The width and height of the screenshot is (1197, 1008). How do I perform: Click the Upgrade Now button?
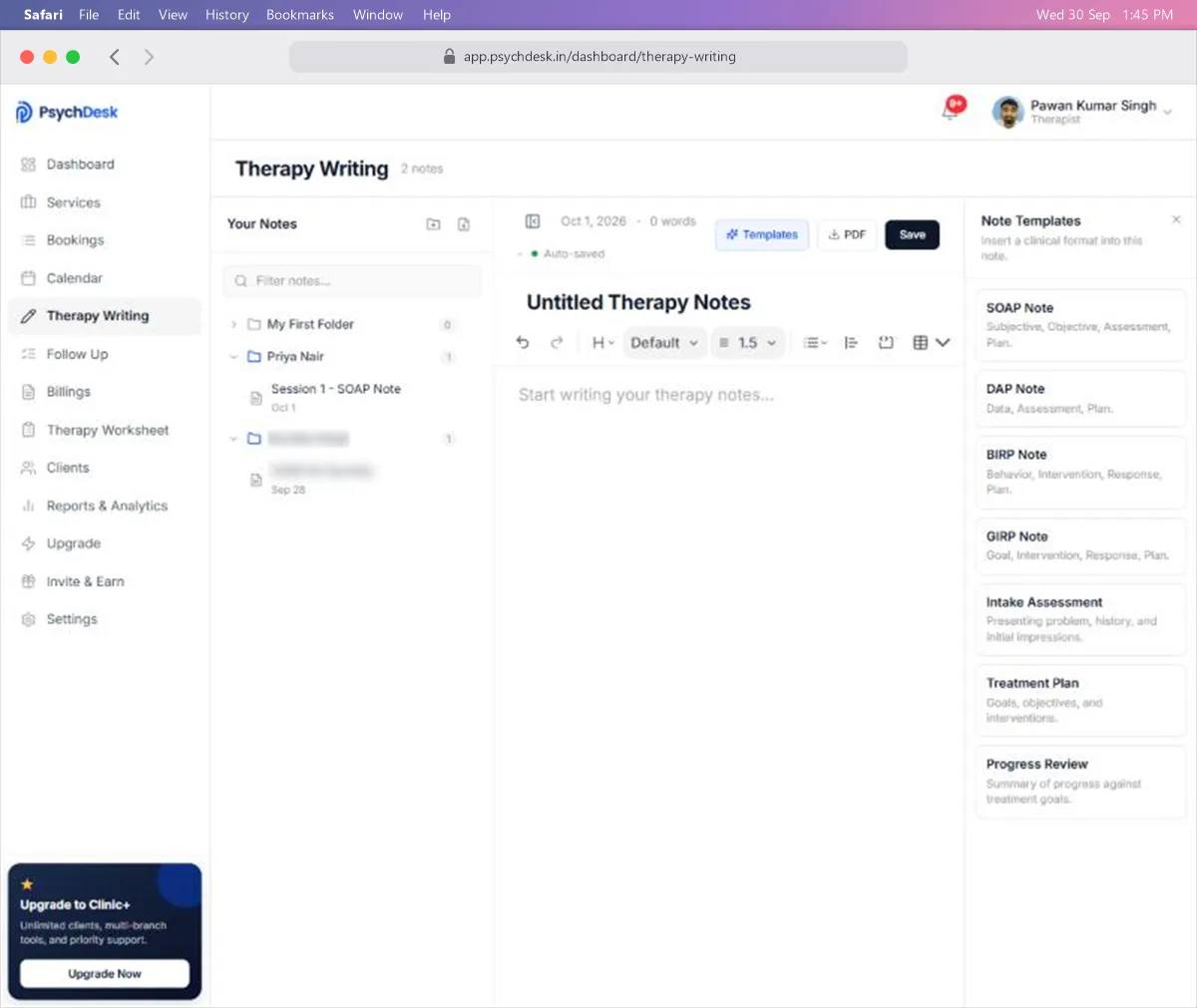105,973
